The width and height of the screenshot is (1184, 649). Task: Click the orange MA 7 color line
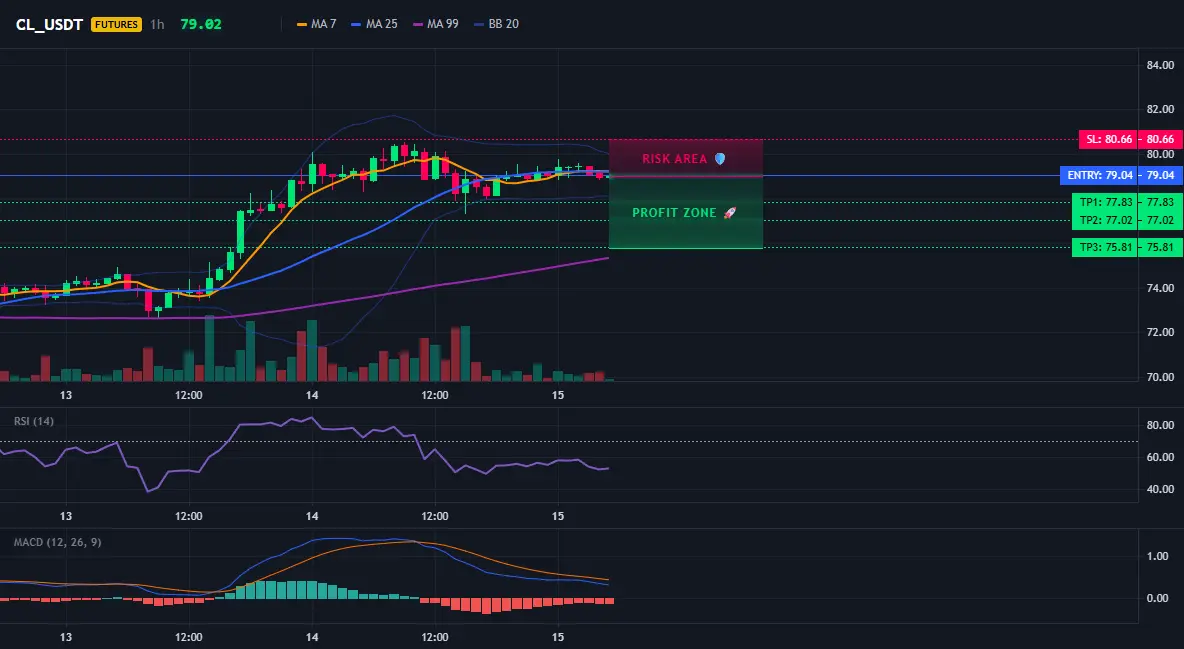302,24
